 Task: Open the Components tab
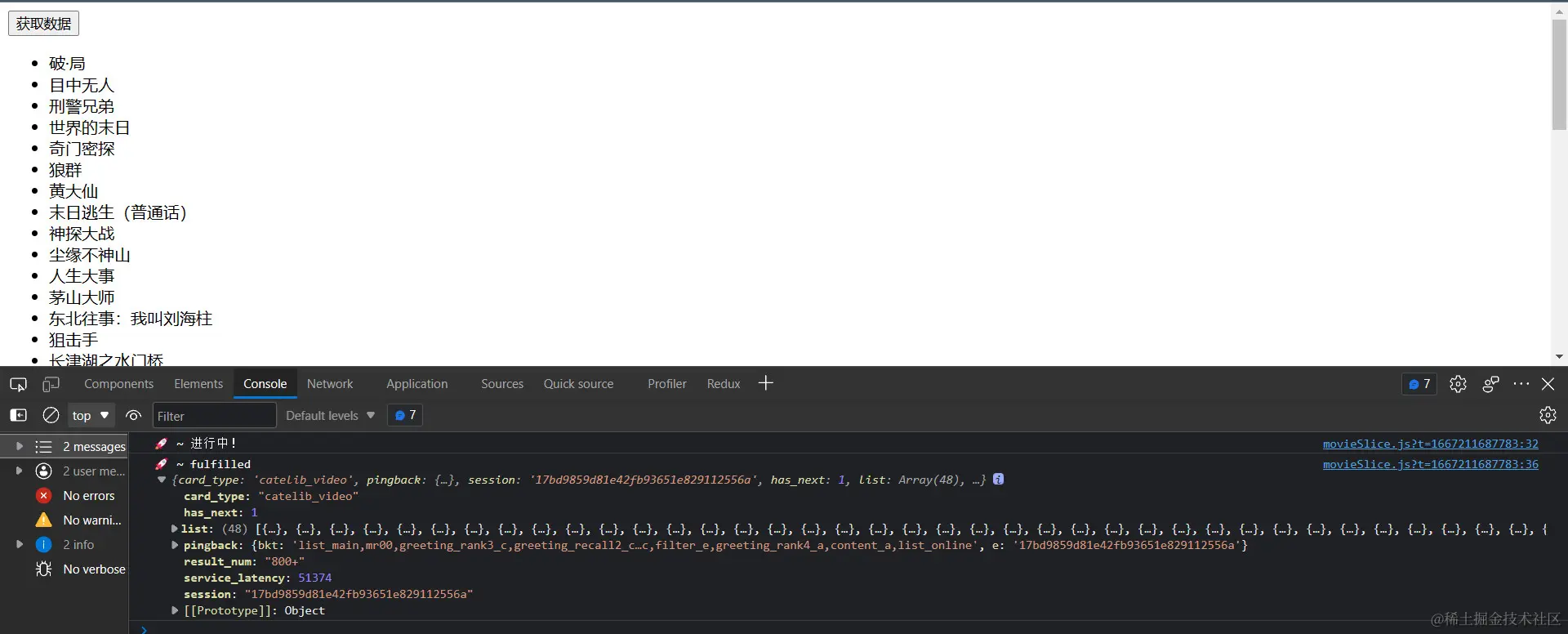[118, 384]
